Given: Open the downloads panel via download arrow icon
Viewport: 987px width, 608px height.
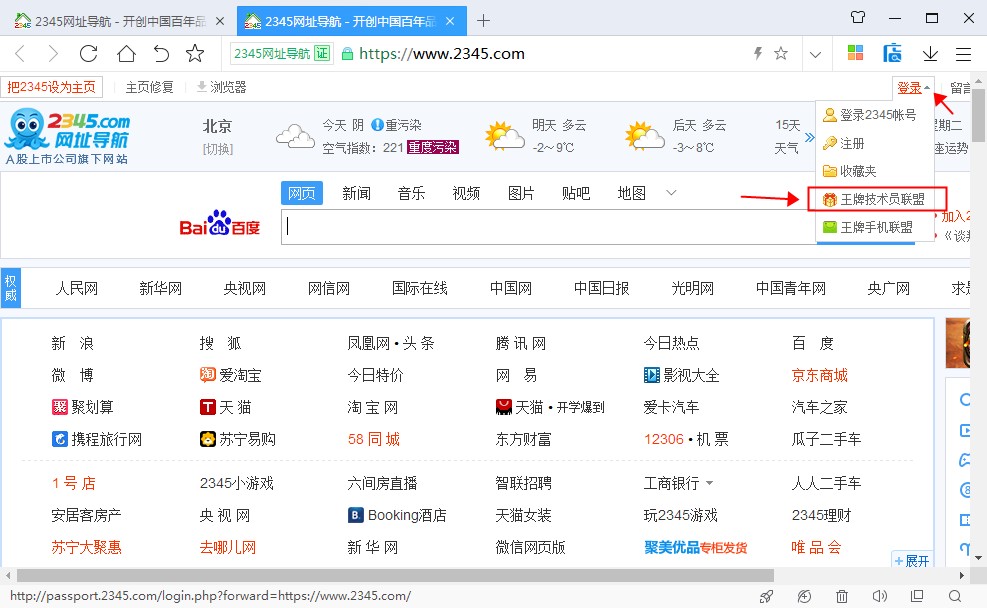Looking at the screenshot, I should 930,54.
